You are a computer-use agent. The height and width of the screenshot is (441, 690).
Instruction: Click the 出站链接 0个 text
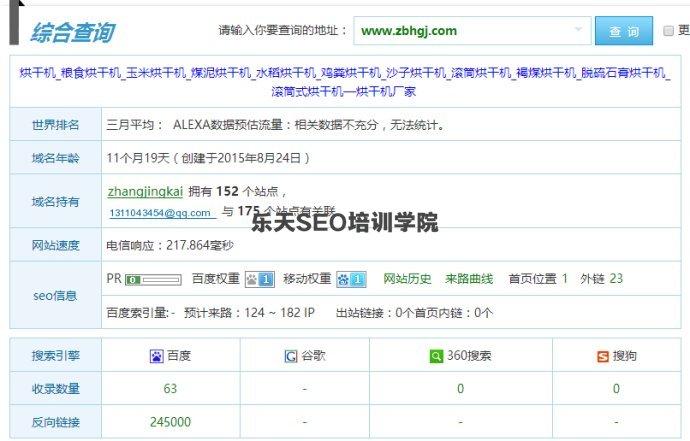(x=374, y=313)
